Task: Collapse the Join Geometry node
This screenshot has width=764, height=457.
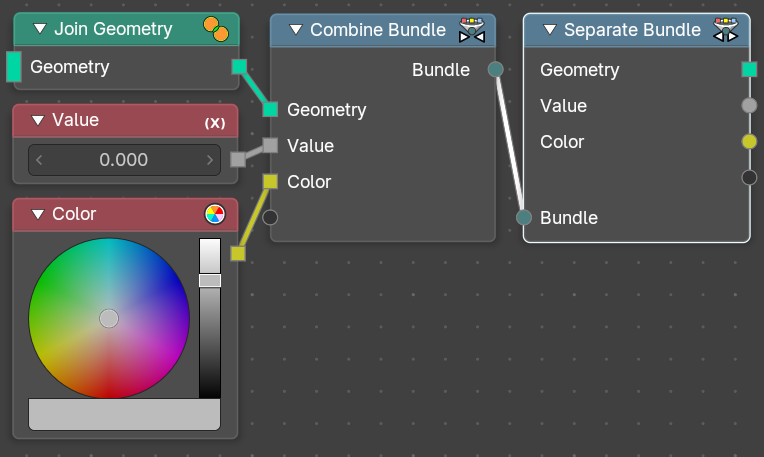Action: (x=39, y=29)
